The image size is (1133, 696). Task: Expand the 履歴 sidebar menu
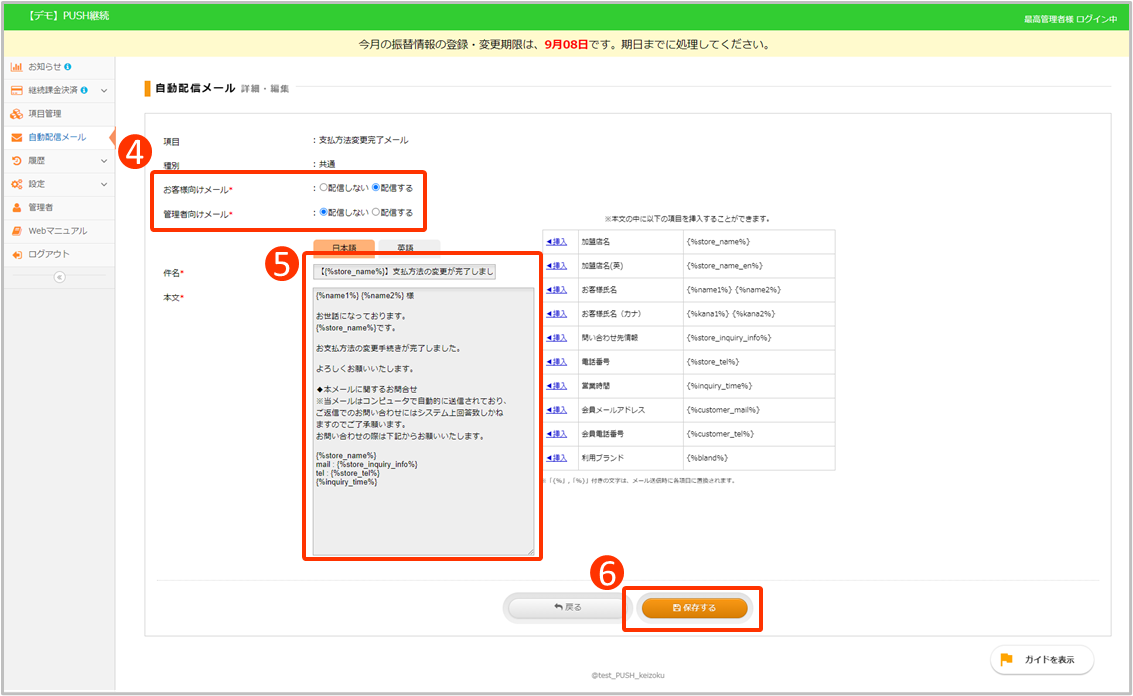(104, 160)
